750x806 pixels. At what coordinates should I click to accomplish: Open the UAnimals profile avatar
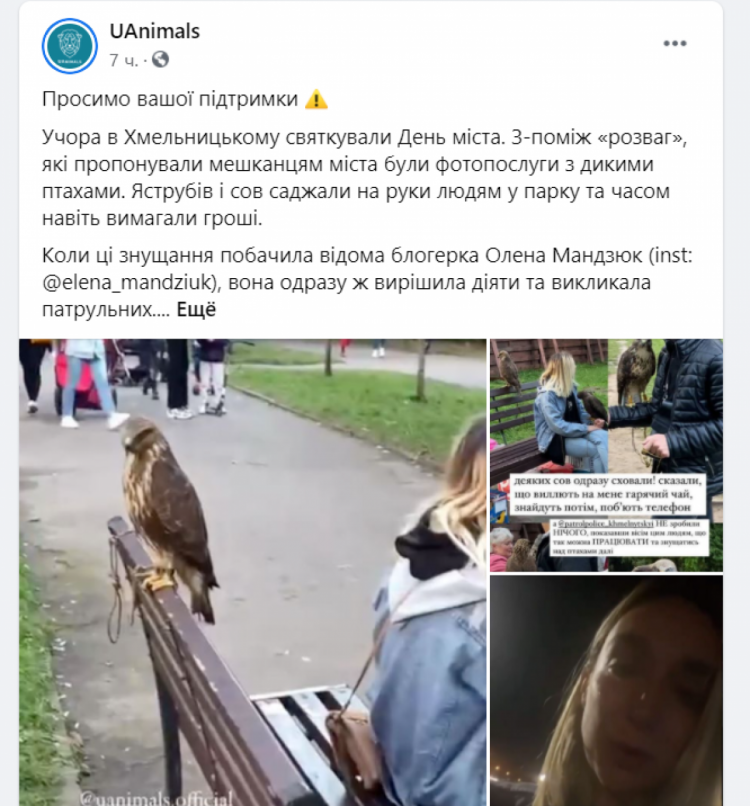coord(69,45)
